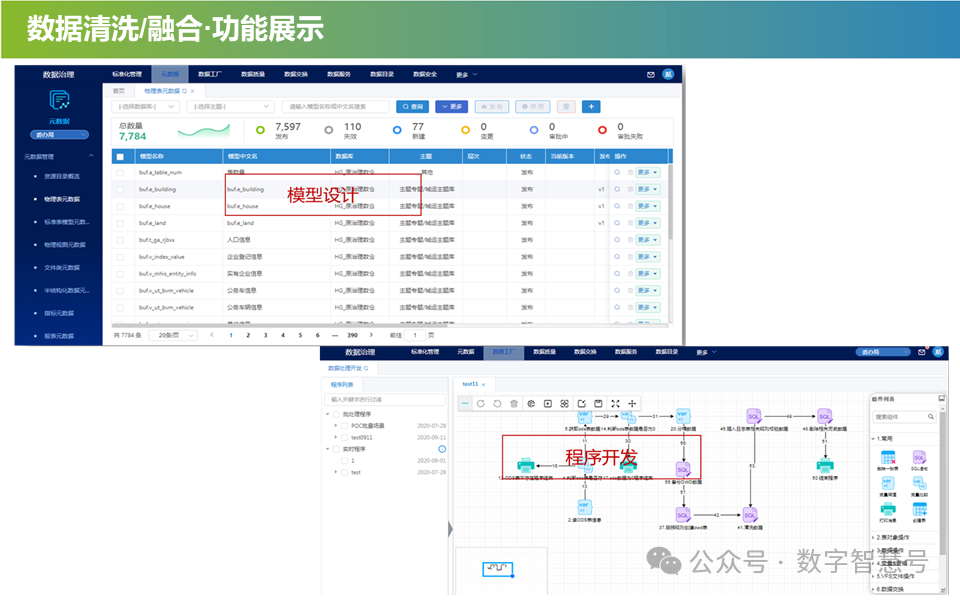Open the 选择主题 dropdown
The height and width of the screenshot is (600, 960).
click(230, 107)
